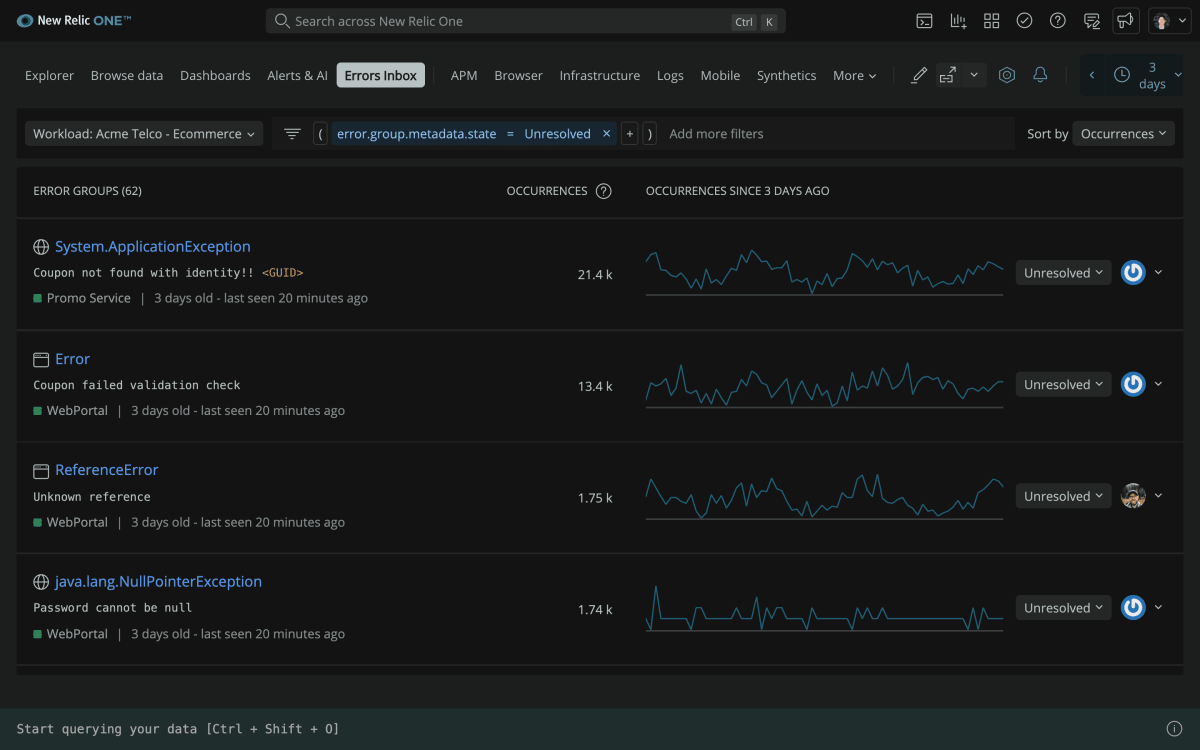Click the 13.4 k occurrences count
This screenshot has height=750, width=1200.
point(595,386)
